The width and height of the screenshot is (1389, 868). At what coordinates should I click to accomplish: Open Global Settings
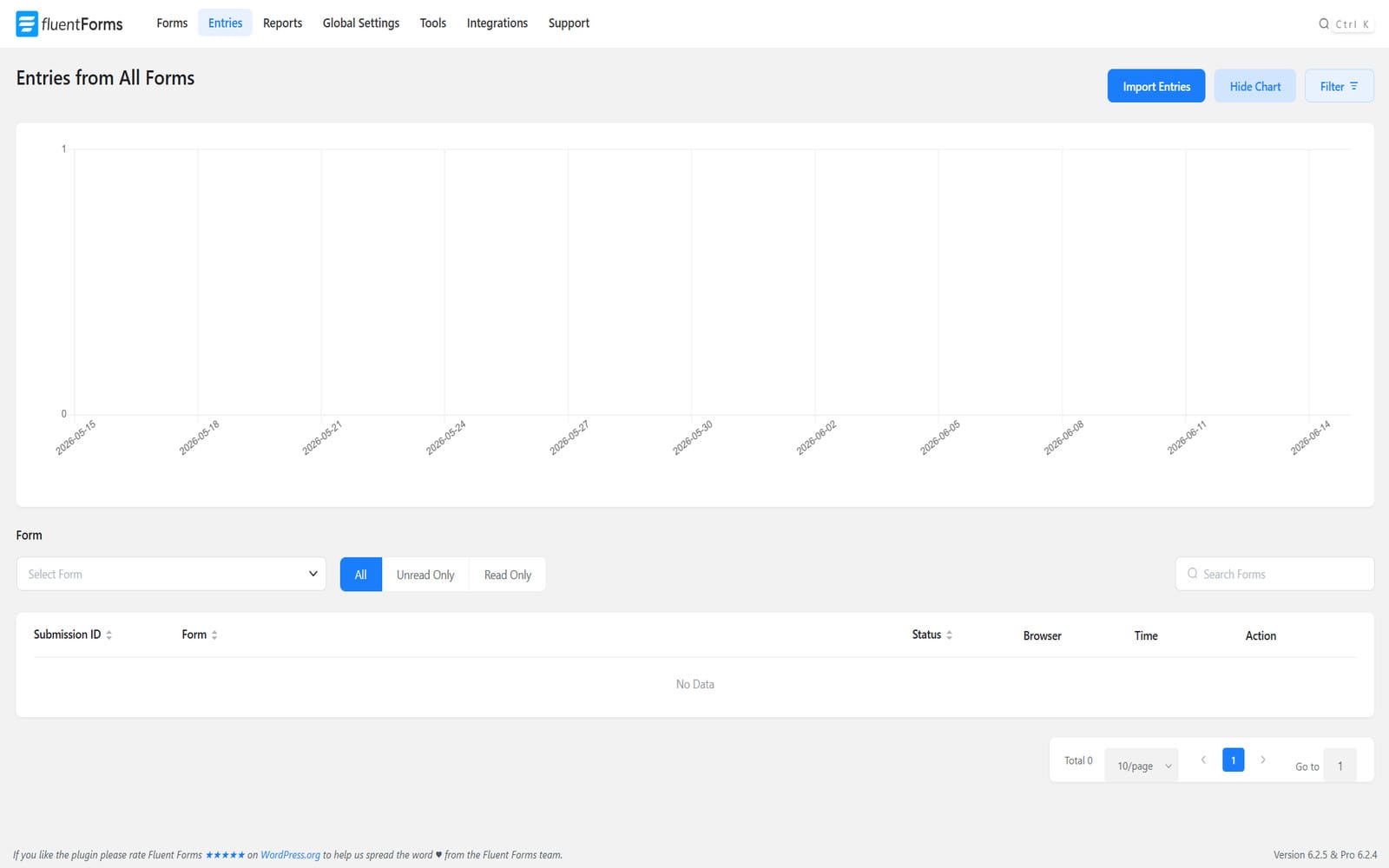coord(361,23)
